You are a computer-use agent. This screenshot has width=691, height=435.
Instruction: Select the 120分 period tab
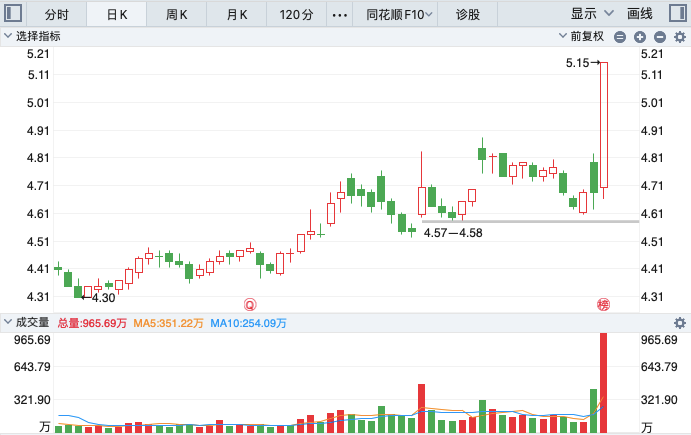point(296,15)
